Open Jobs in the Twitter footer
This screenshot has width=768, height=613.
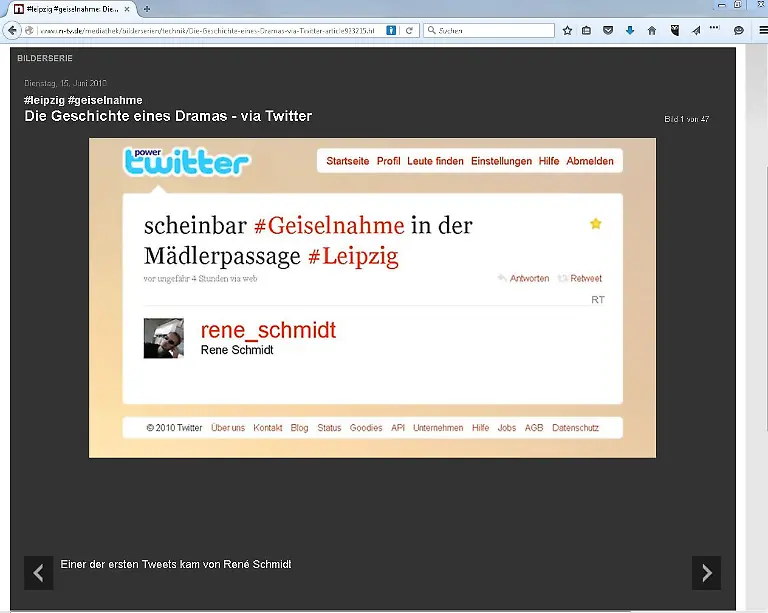[506, 427]
